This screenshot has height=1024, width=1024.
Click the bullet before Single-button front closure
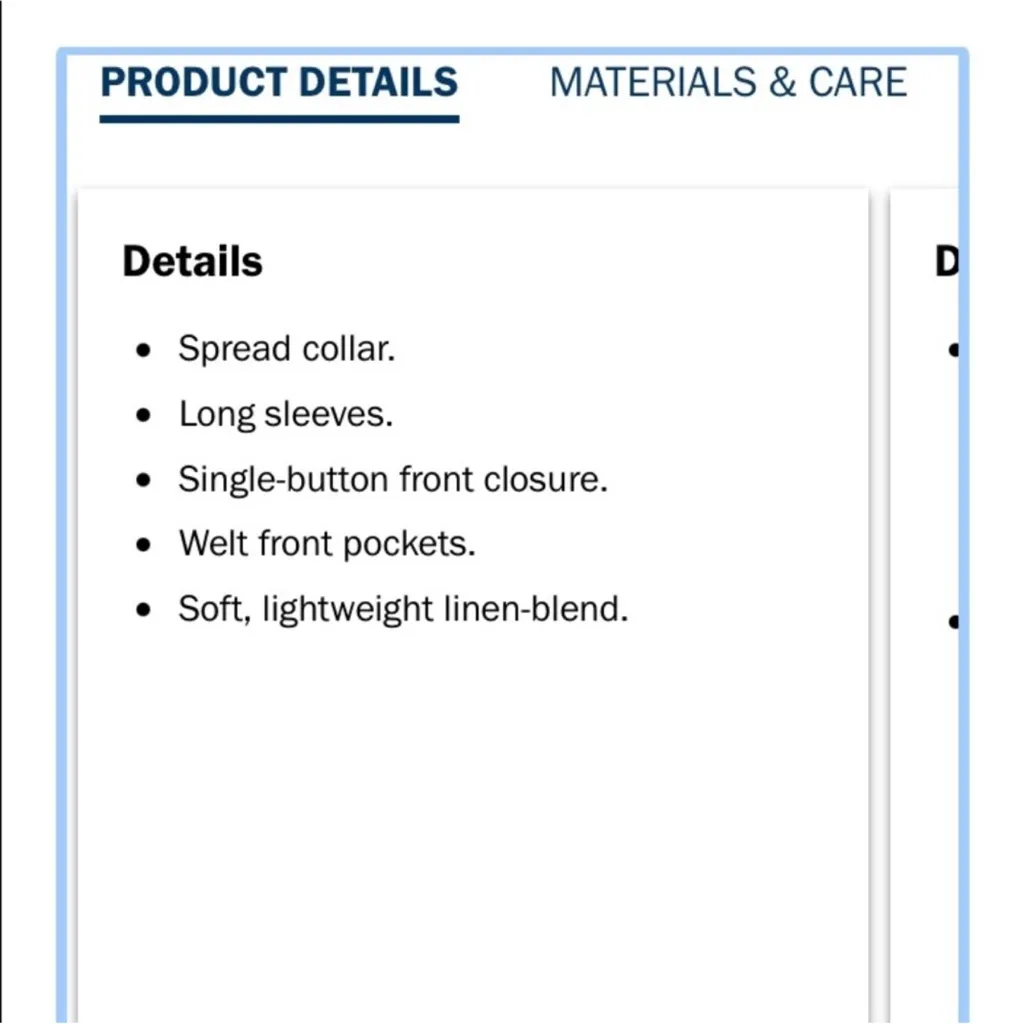[x=145, y=480]
